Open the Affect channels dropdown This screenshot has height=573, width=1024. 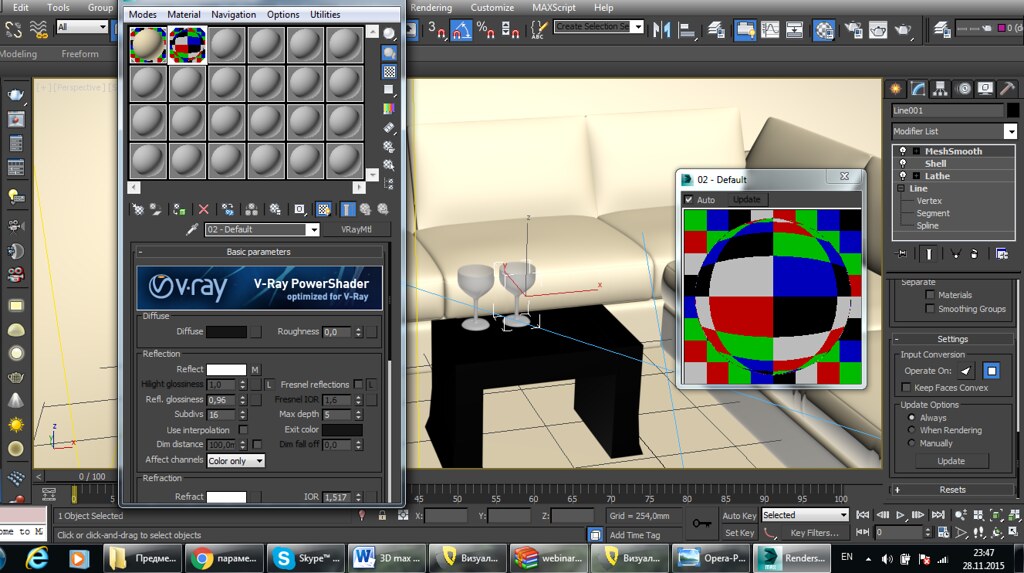[235, 461]
